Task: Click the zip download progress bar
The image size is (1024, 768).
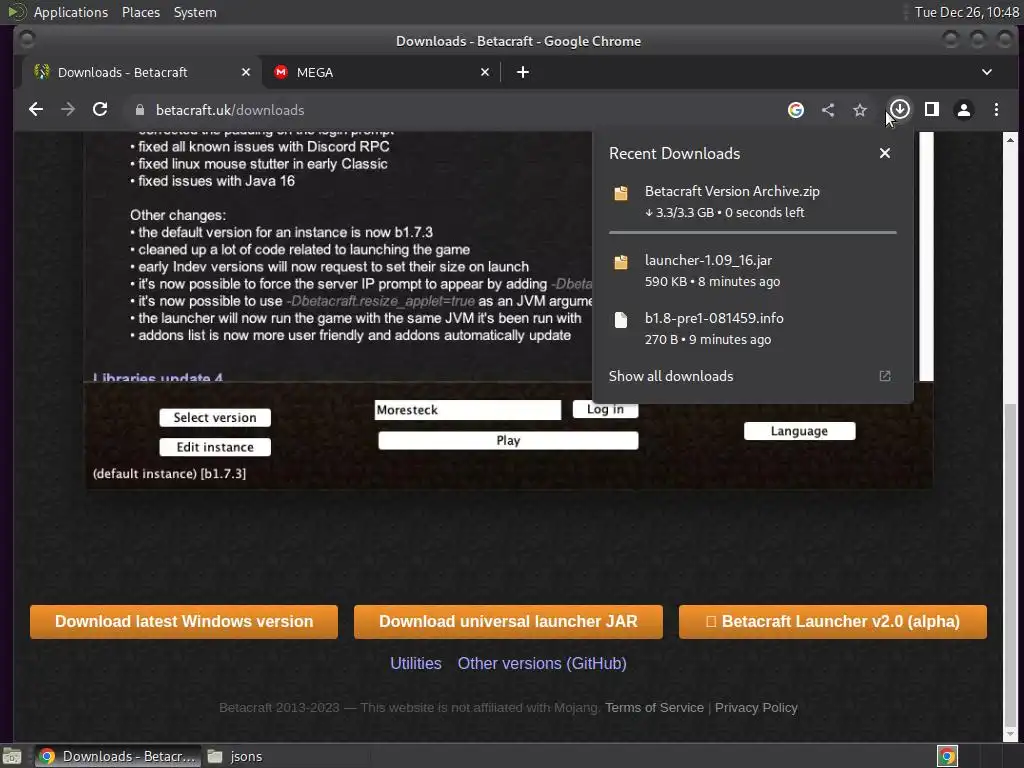Action: point(752,232)
